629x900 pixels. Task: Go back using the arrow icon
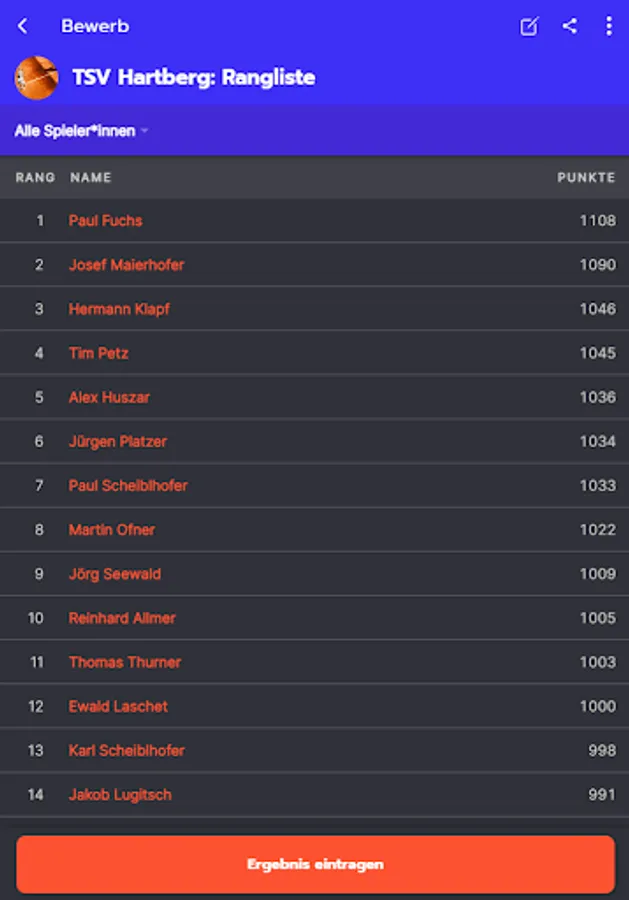23,26
